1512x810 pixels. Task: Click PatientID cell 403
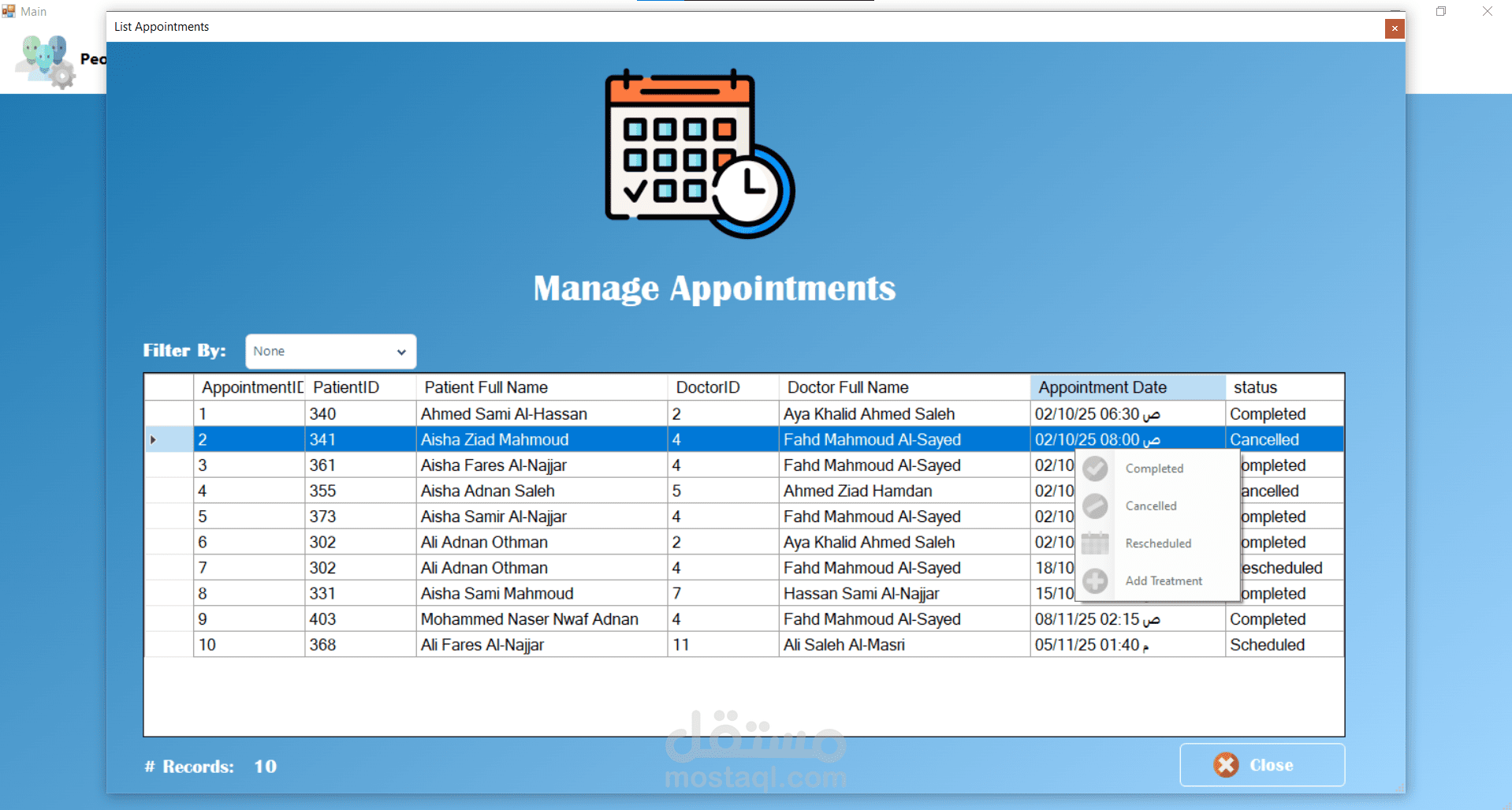point(360,619)
